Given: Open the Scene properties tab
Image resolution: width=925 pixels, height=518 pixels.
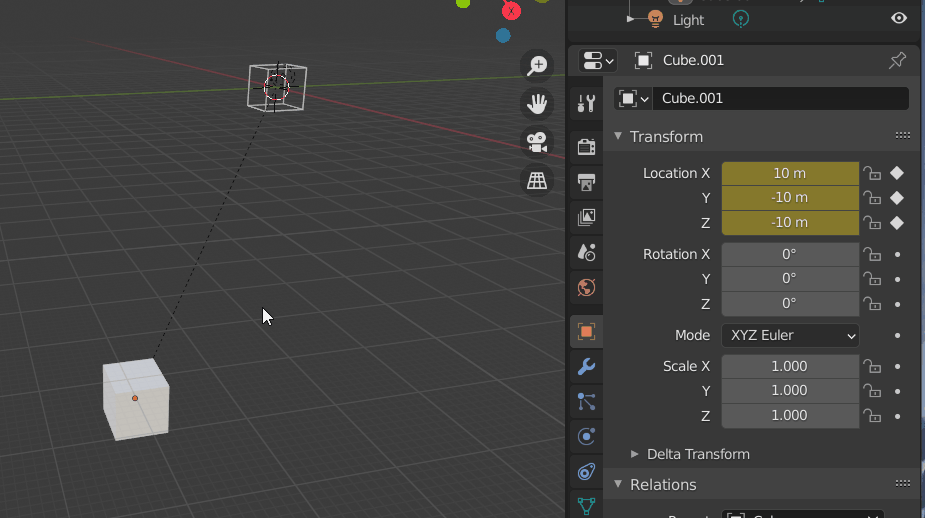Looking at the screenshot, I should 586,253.
